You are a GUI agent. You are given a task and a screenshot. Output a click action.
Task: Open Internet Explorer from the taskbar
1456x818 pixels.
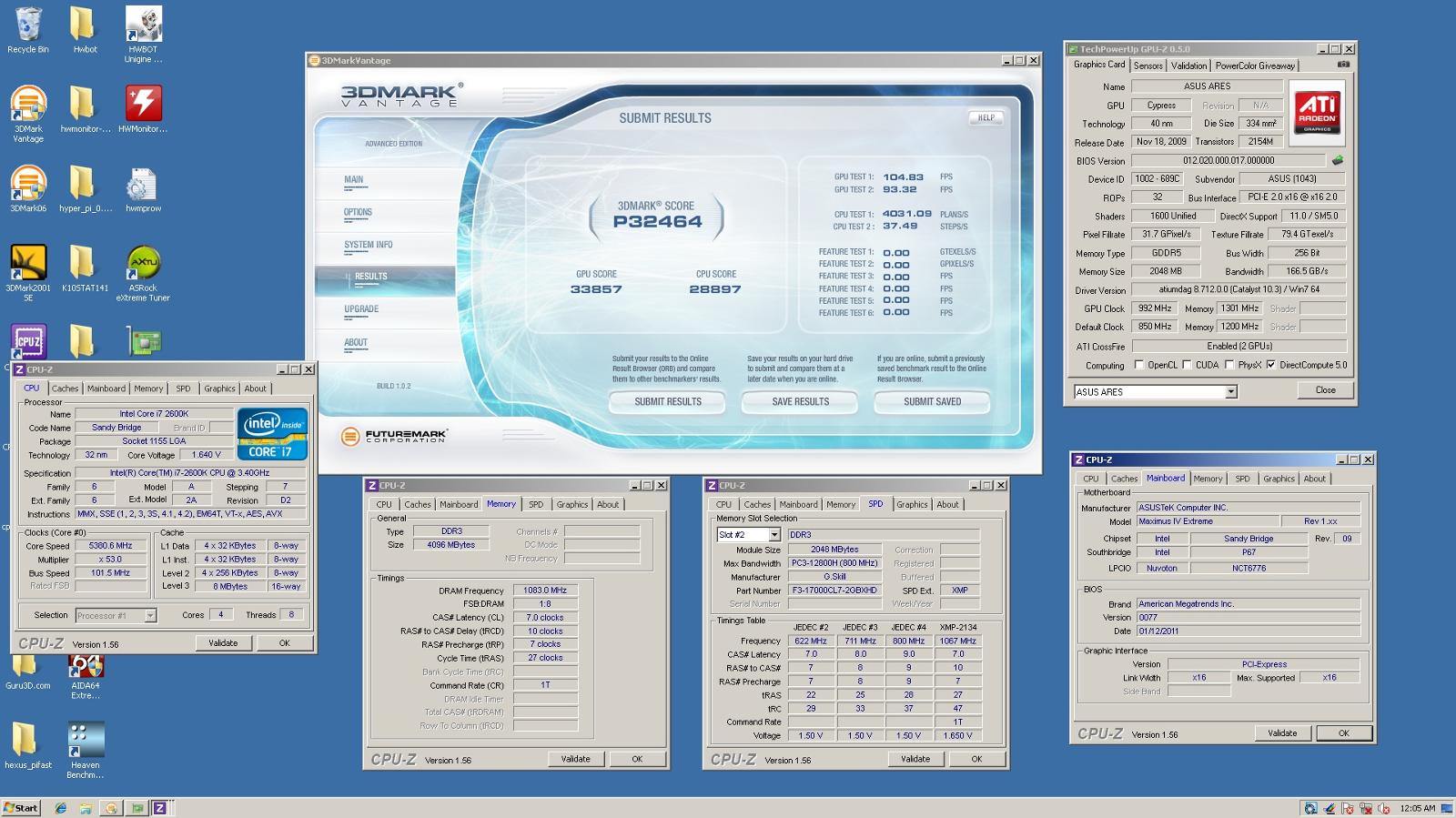click(x=60, y=808)
